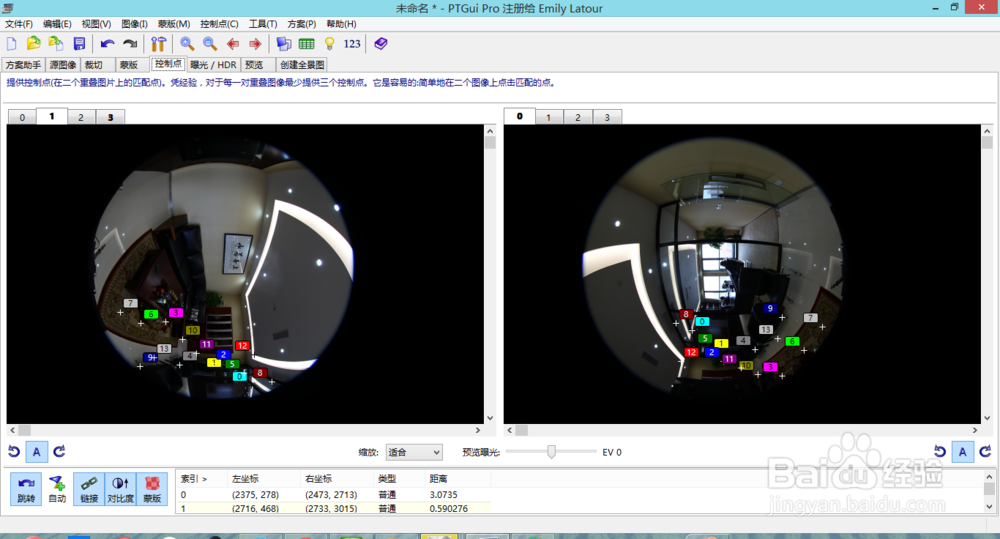Image resolution: width=1000 pixels, height=539 pixels.
Task: Rotate right image clockwise
Action: pos(985,452)
